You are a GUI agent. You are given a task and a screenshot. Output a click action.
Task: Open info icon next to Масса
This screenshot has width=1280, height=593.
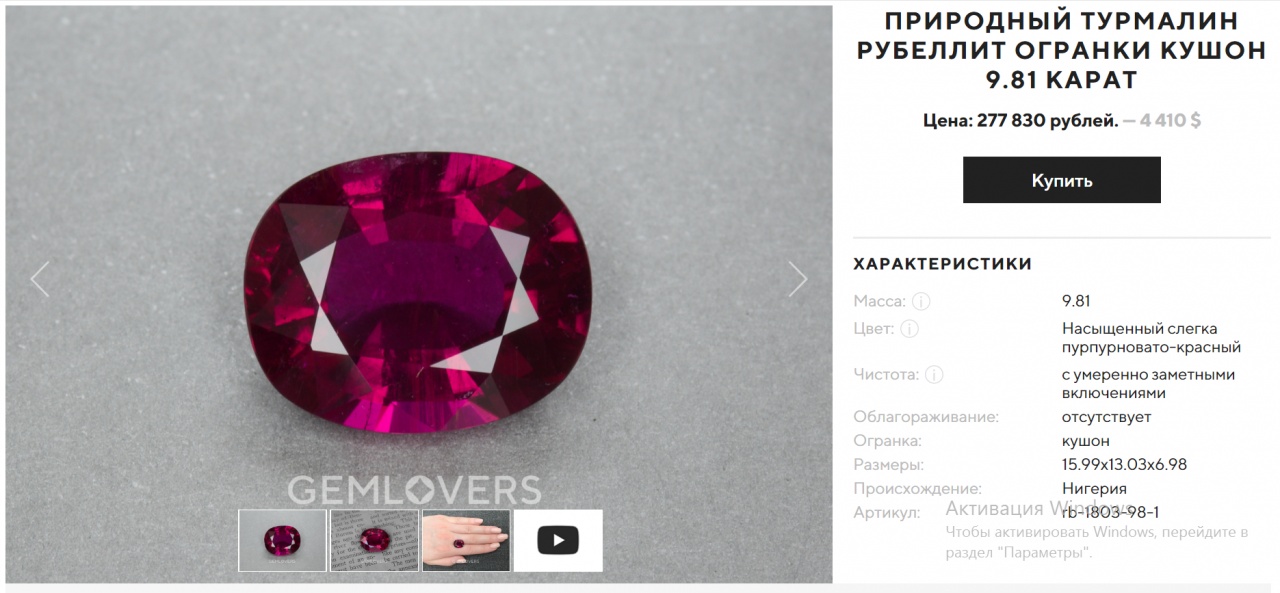coord(921,301)
